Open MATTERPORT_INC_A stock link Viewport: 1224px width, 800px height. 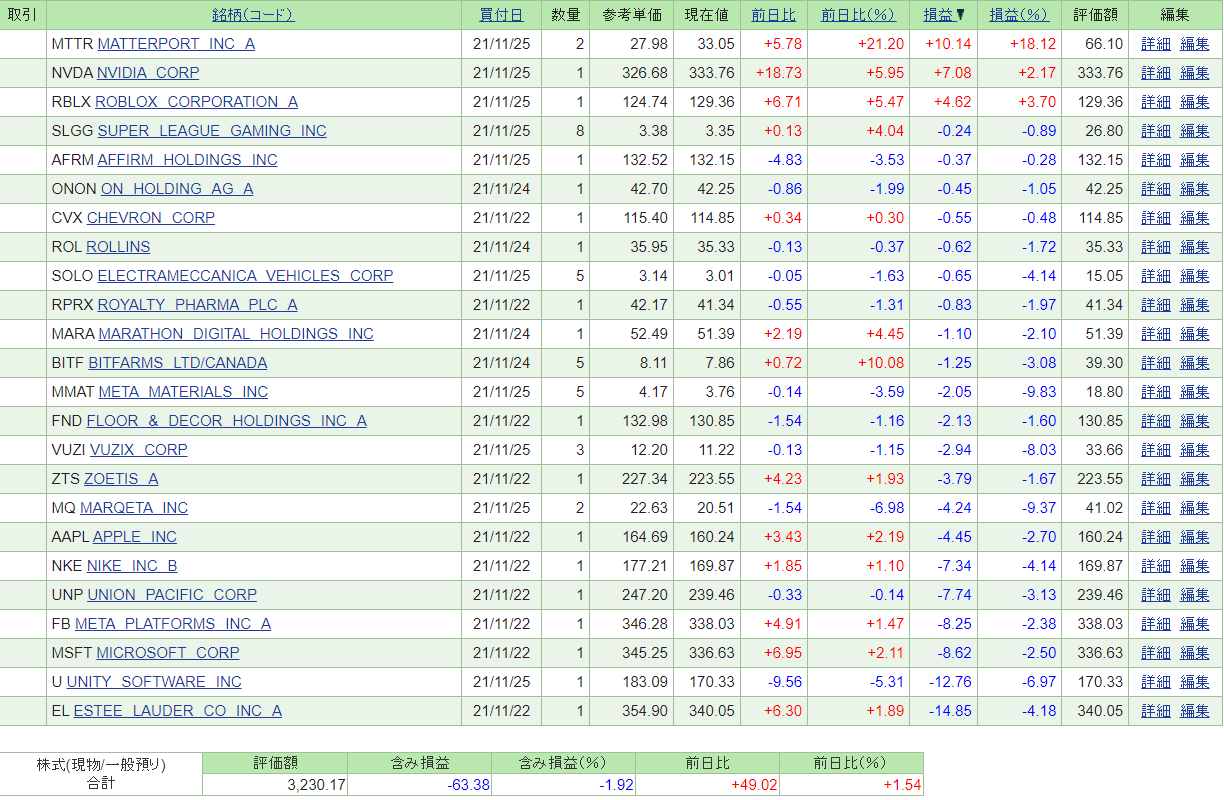point(176,44)
